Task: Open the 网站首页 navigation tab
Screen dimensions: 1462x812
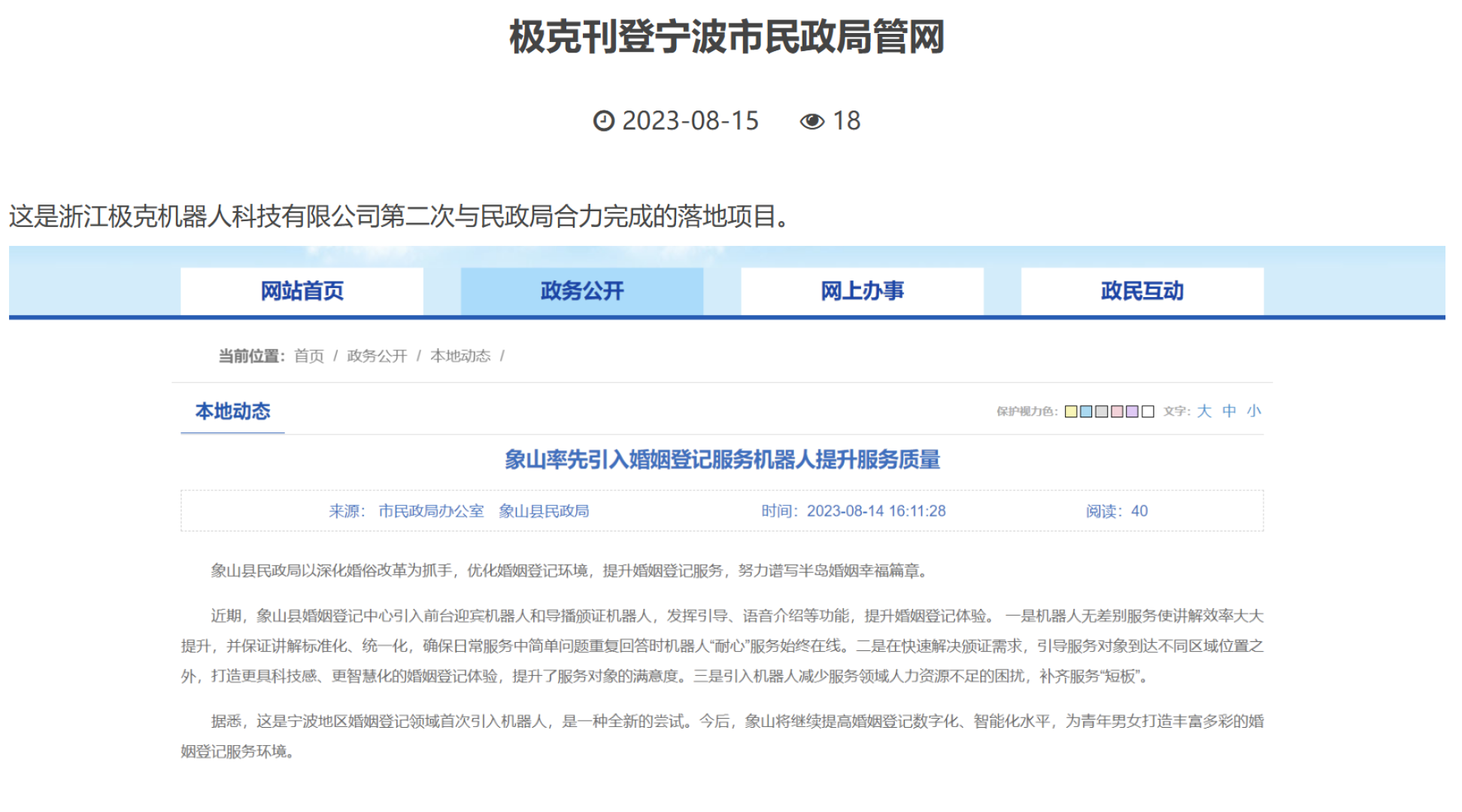Action: coord(302,291)
